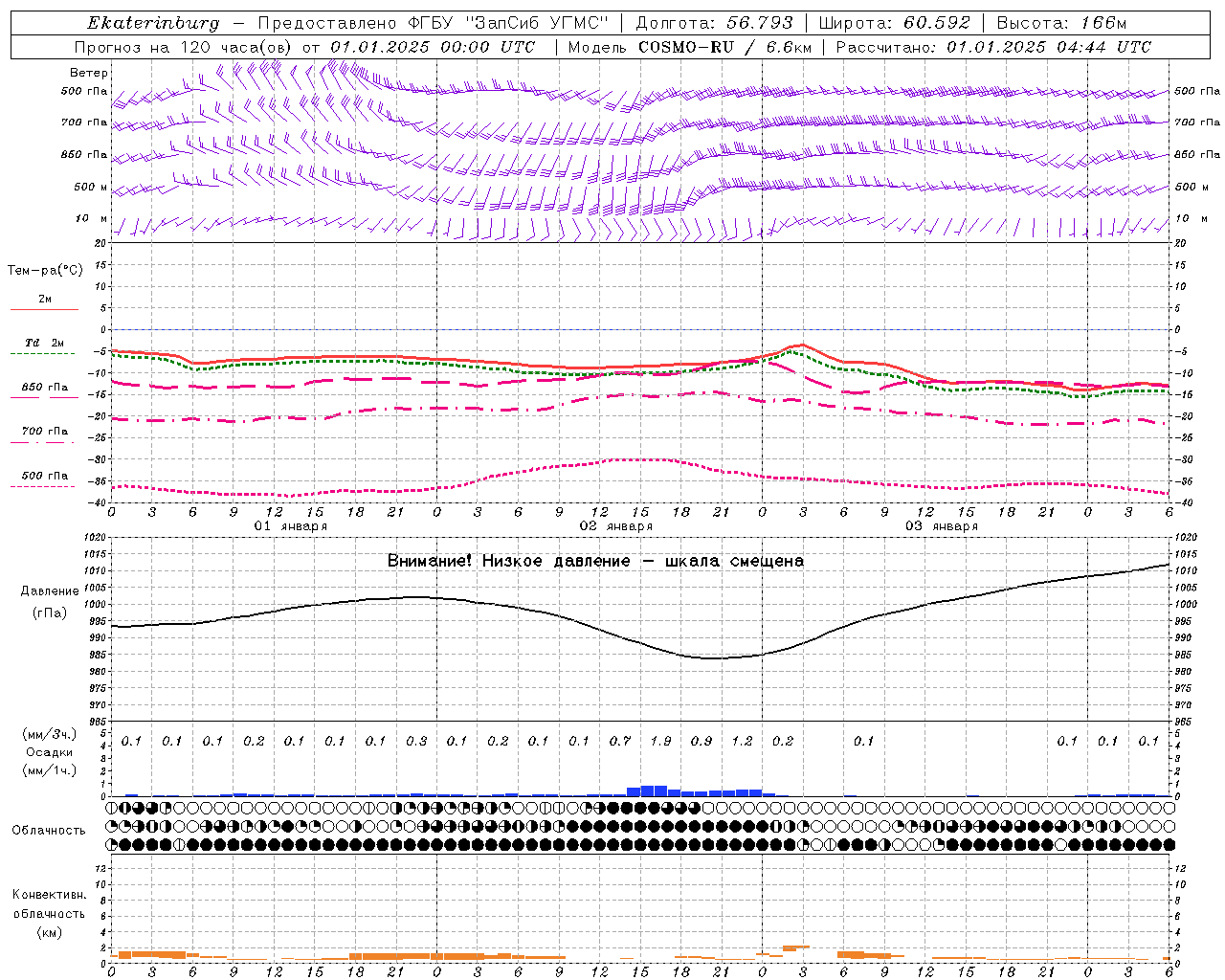Click the 0.3 precipitation value
This screenshot has width=1225, height=980.
[416, 741]
